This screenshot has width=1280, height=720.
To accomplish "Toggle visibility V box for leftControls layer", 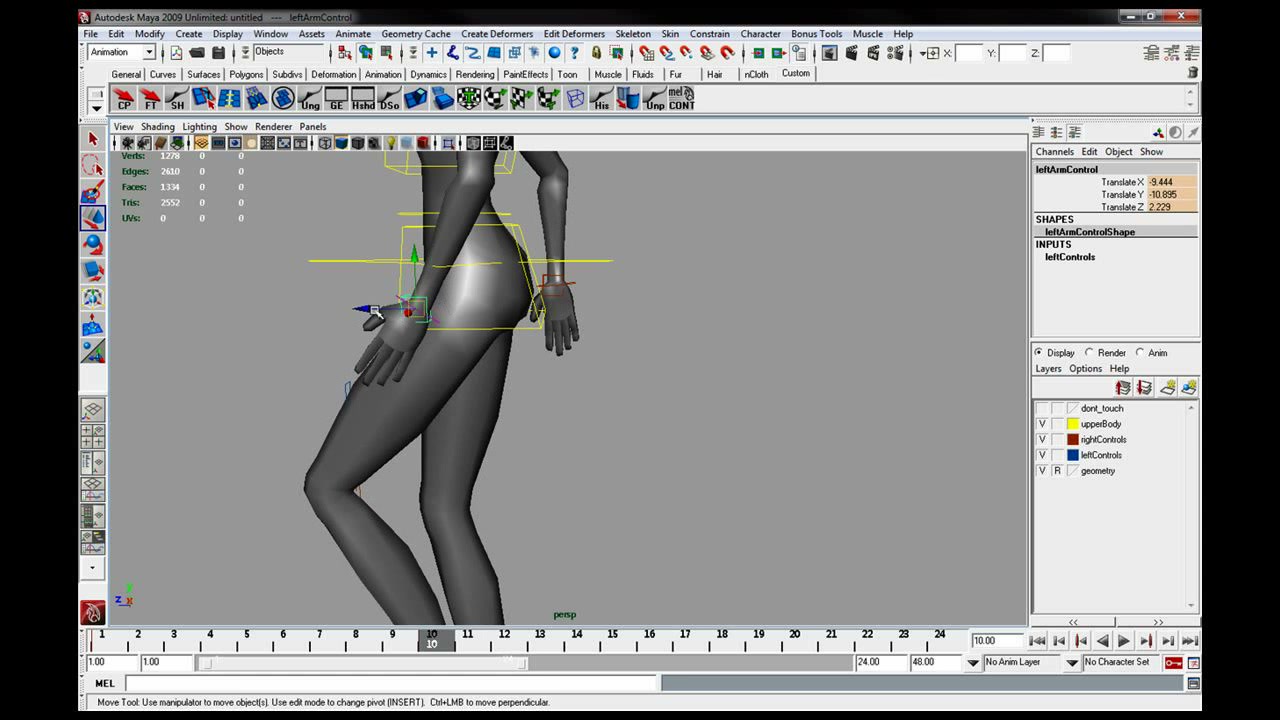I will pyautogui.click(x=1042, y=455).
